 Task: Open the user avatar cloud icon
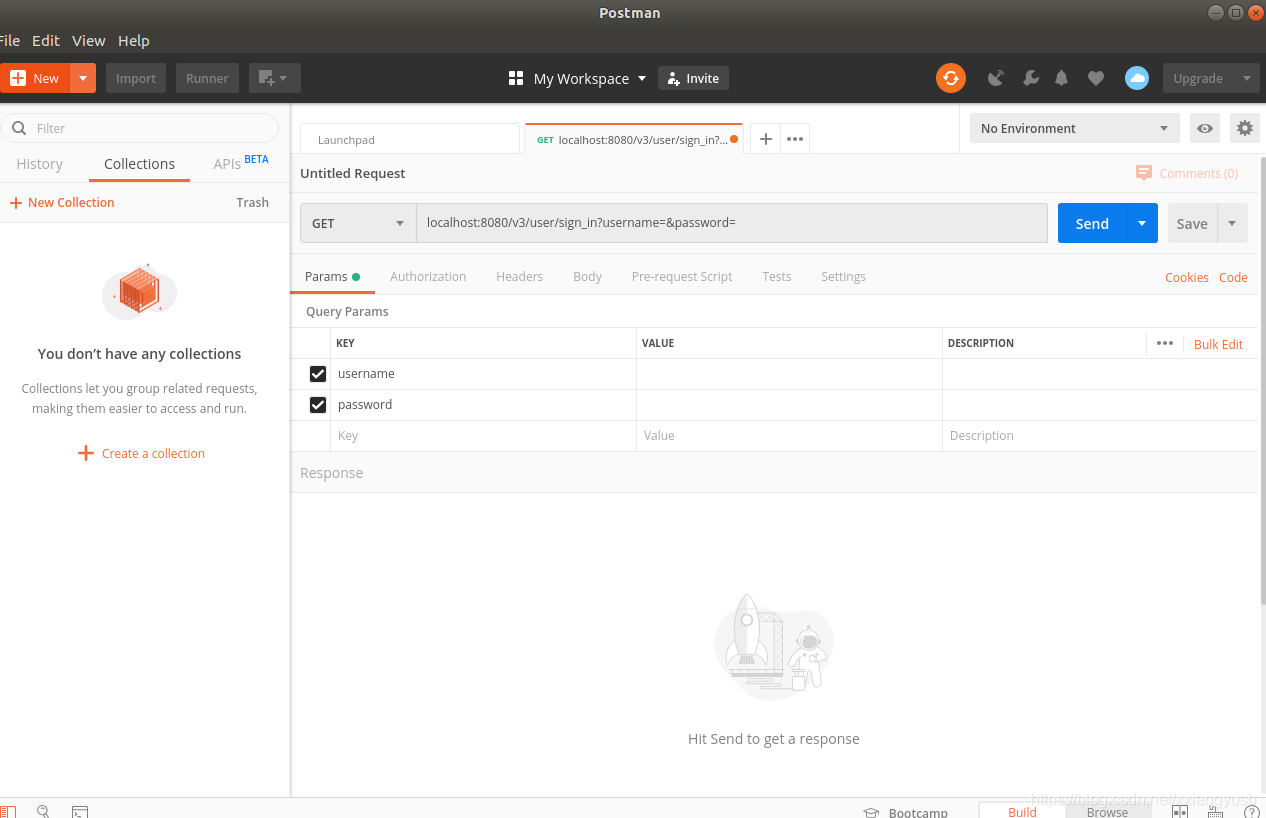pos(1137,78)
